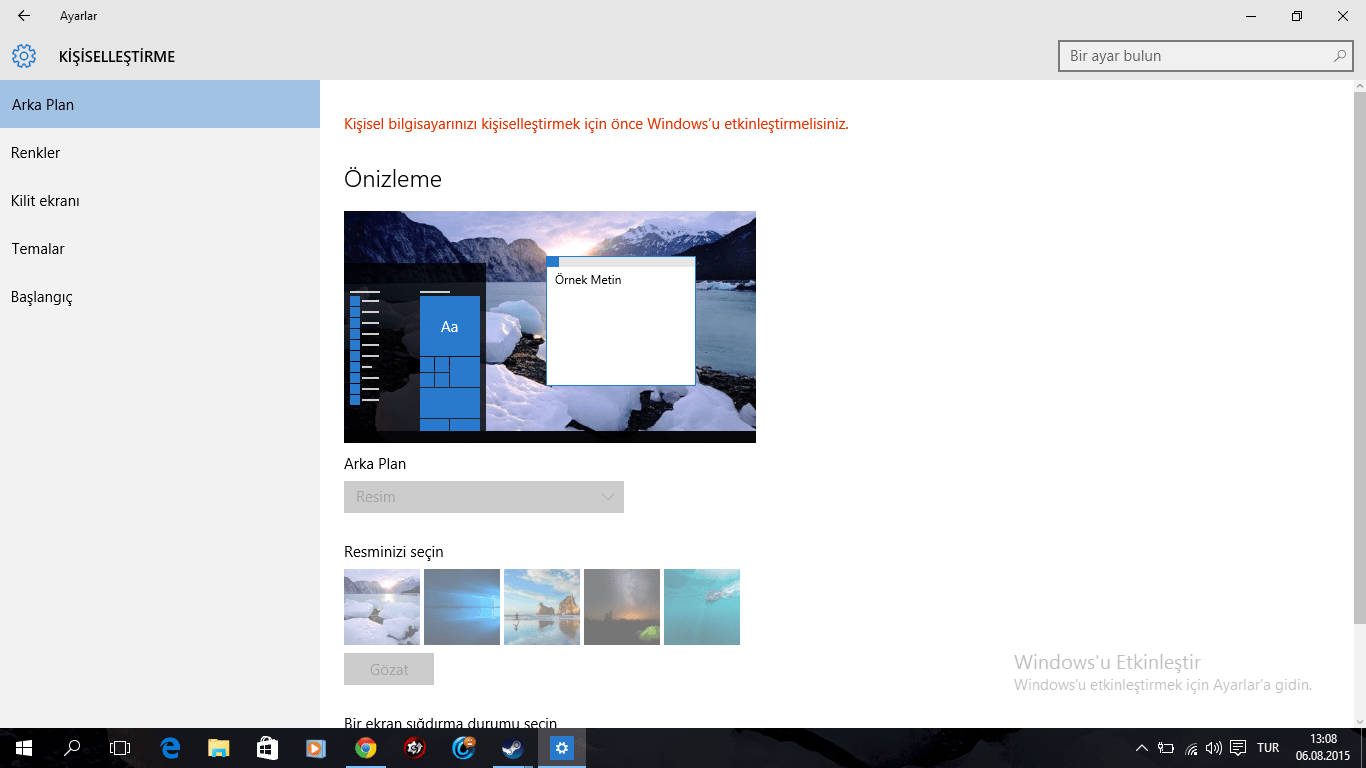Open the Başlangıç settings page
Viewport: 1366px width, 768px height.
tap(160, 296)
